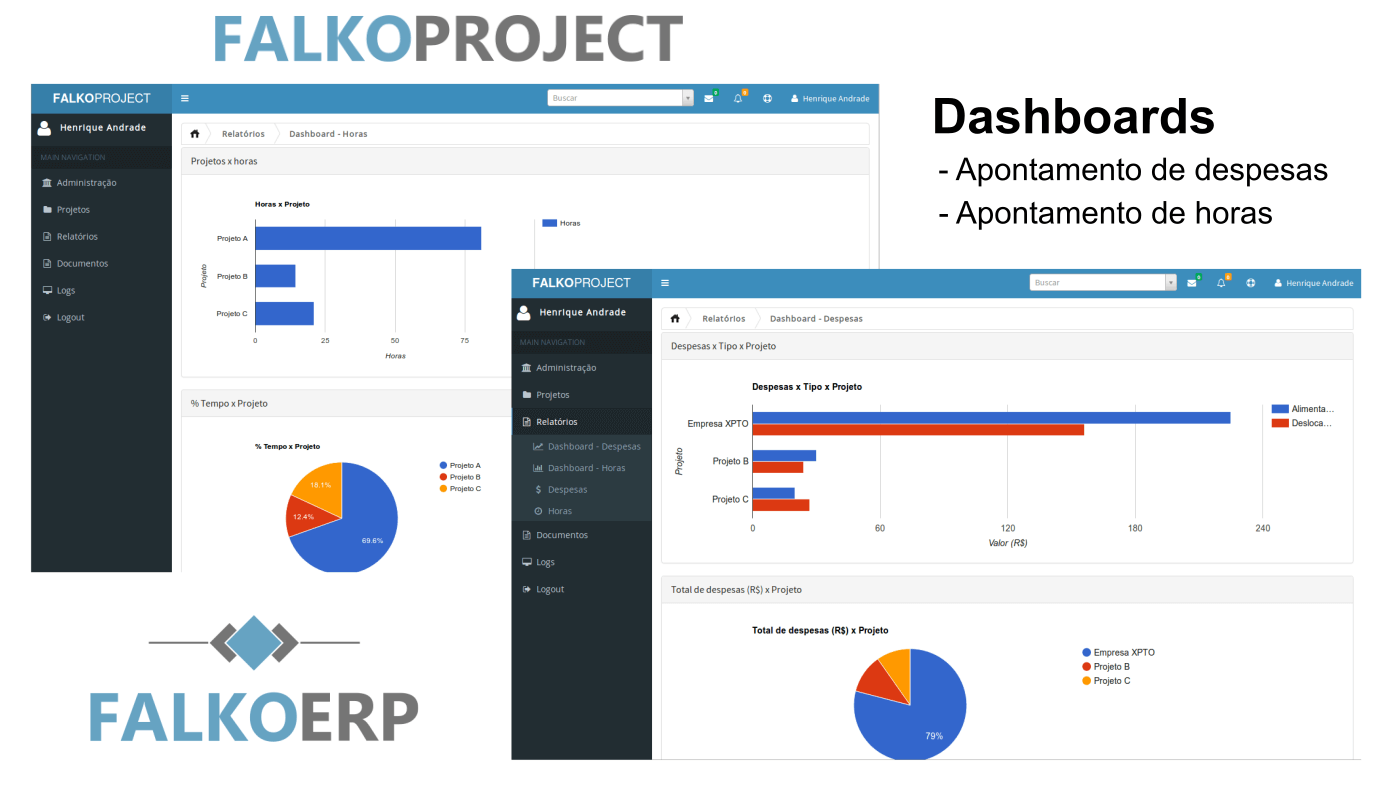Select Dashboard - Despesas submenu item in sidebar
1400x788 pixels.
(587, 447)
